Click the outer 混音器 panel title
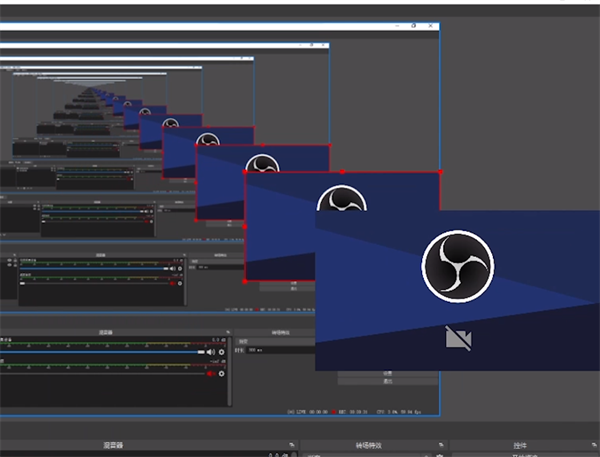Viewport: 600px width, 457px height. [x=113, y=445]
